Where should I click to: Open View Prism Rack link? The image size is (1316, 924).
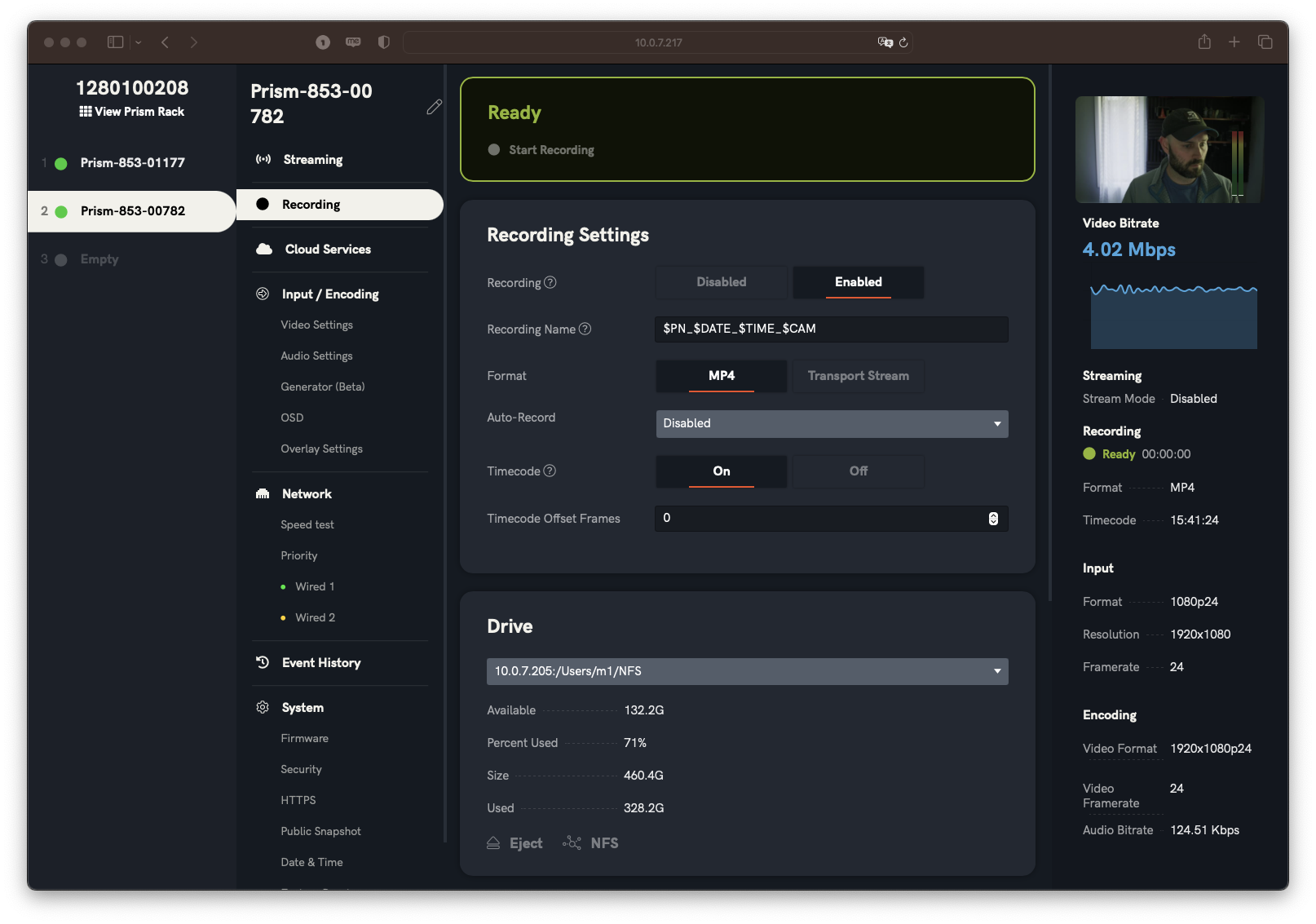click(x=132, y=112)
